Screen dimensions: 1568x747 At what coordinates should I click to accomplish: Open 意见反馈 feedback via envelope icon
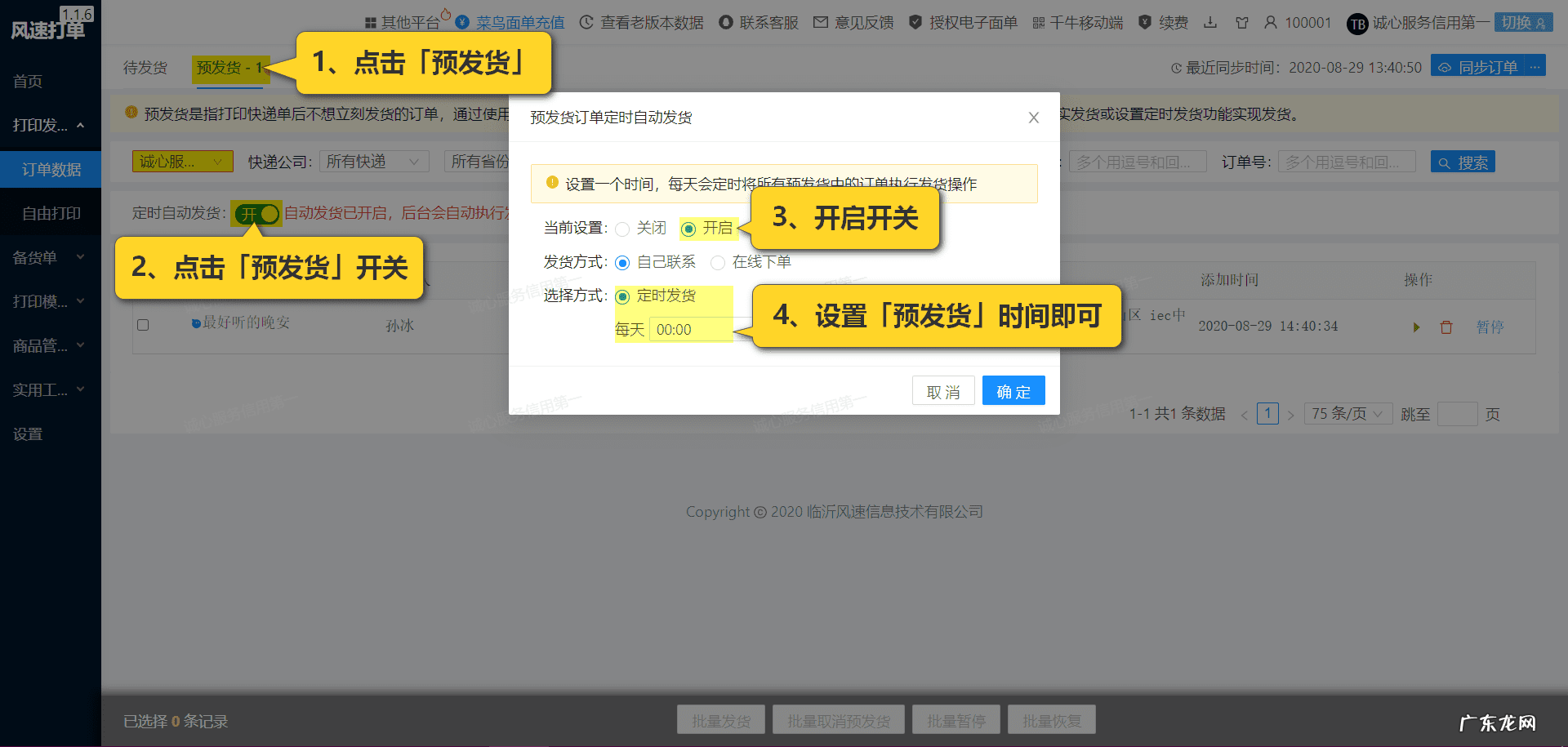[x=820, y=22]
